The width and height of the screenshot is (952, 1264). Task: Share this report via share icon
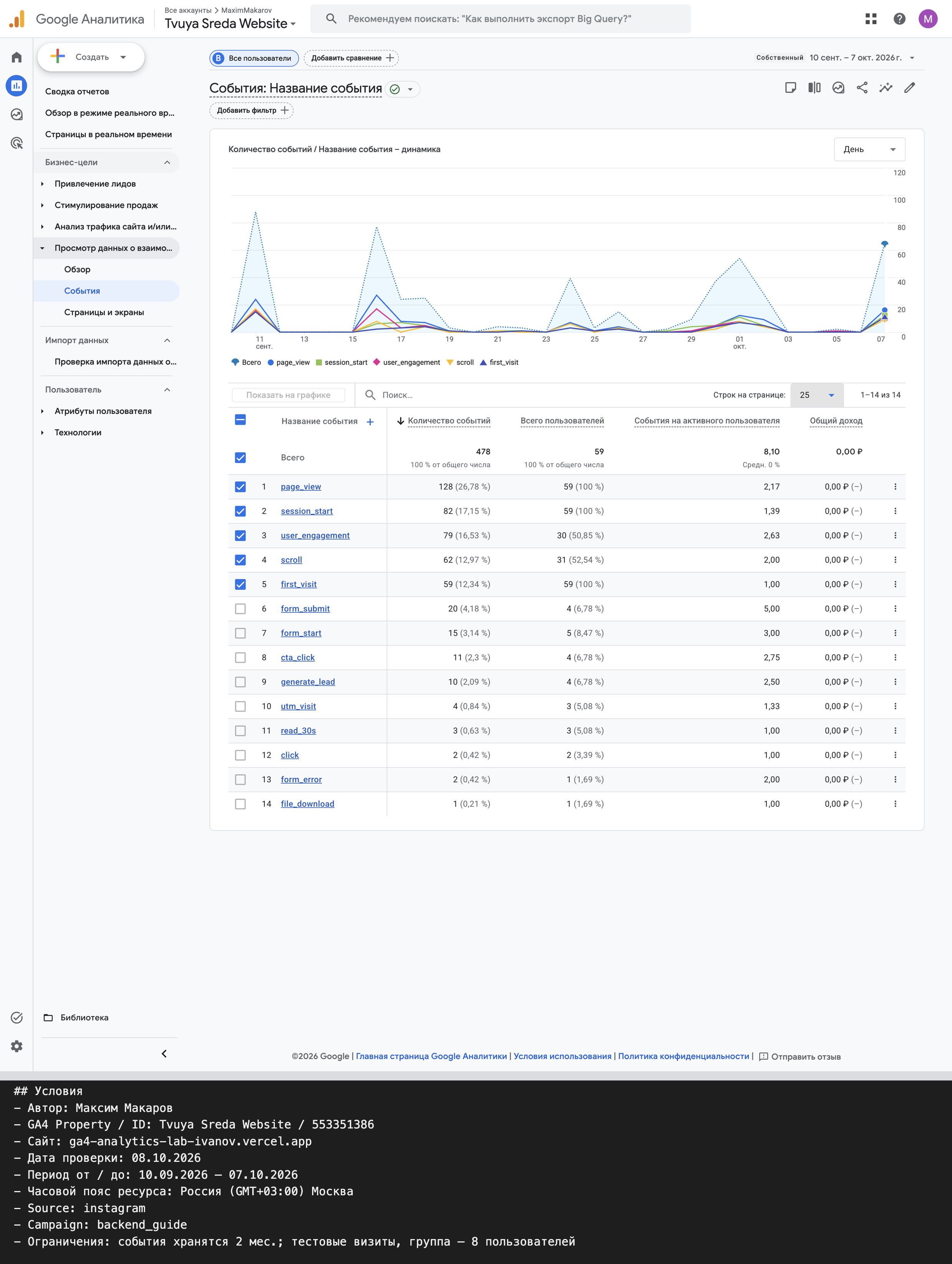click(x=862, y=88)
